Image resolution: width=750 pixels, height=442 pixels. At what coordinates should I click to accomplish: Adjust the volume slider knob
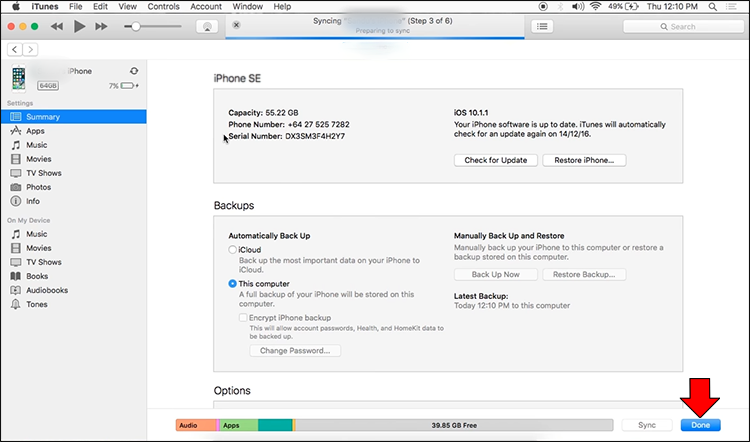pos(136,26)
